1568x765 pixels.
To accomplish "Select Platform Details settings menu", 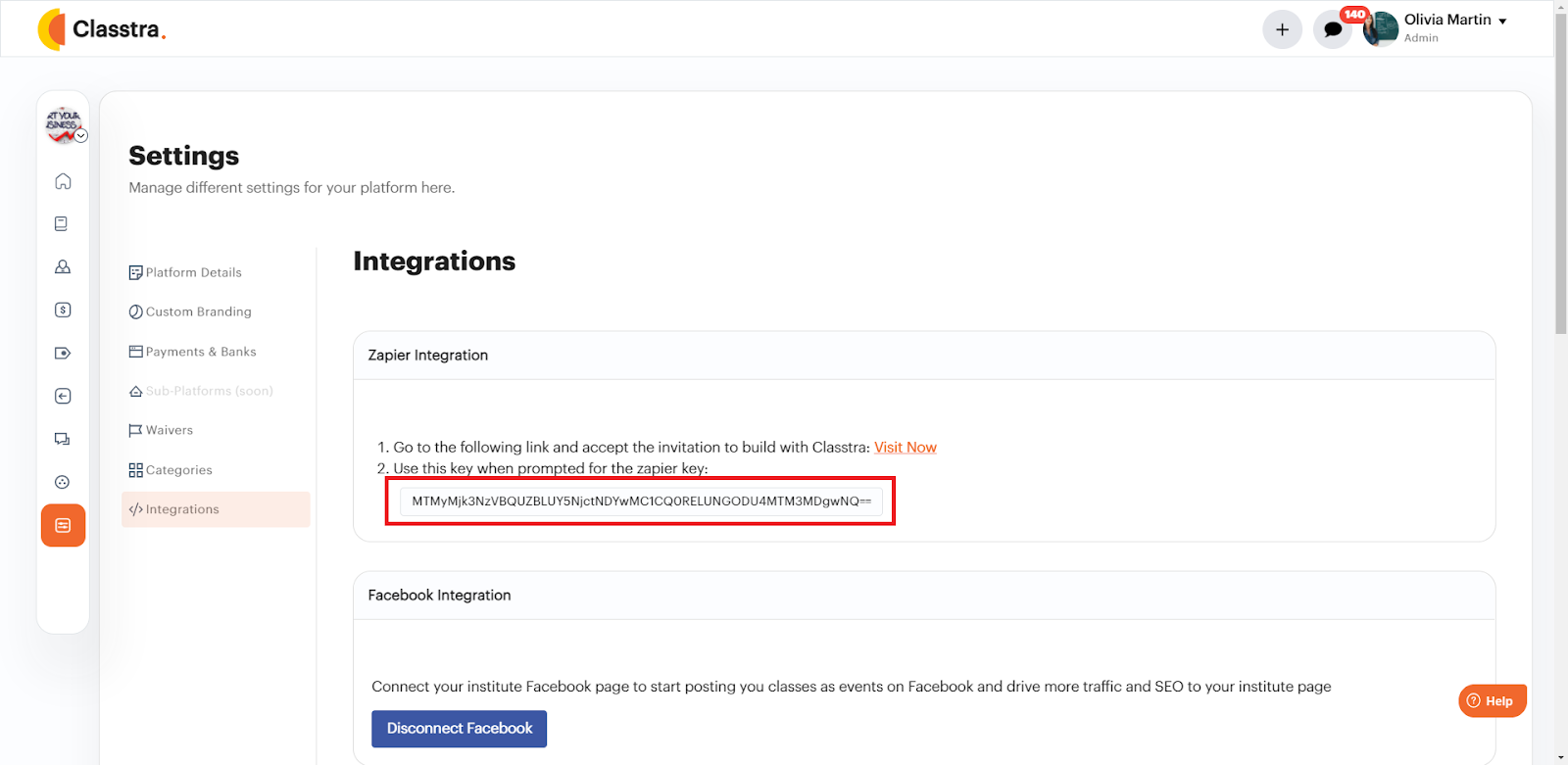I will 185,272.
